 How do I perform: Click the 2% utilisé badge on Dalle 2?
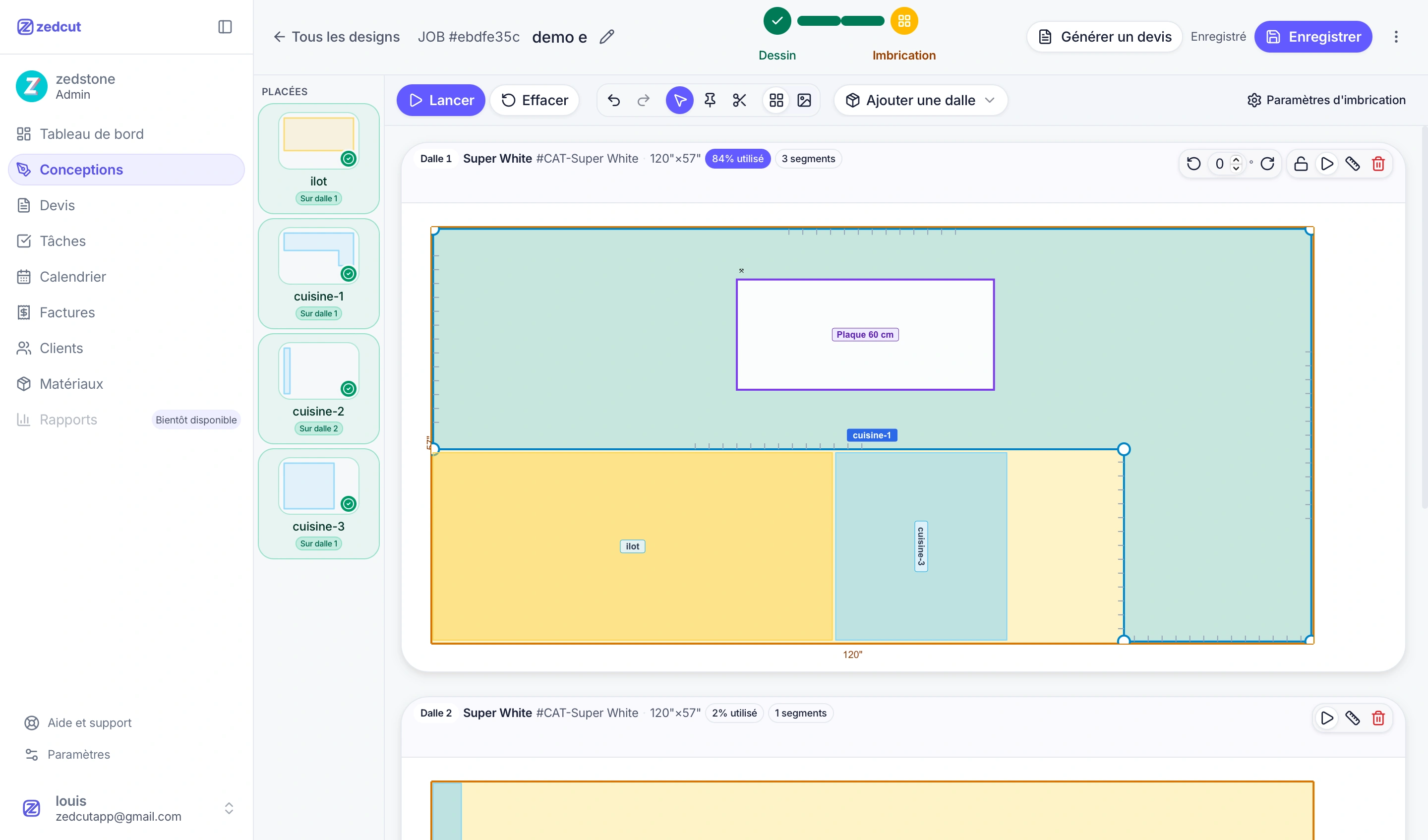pos(734,713)
